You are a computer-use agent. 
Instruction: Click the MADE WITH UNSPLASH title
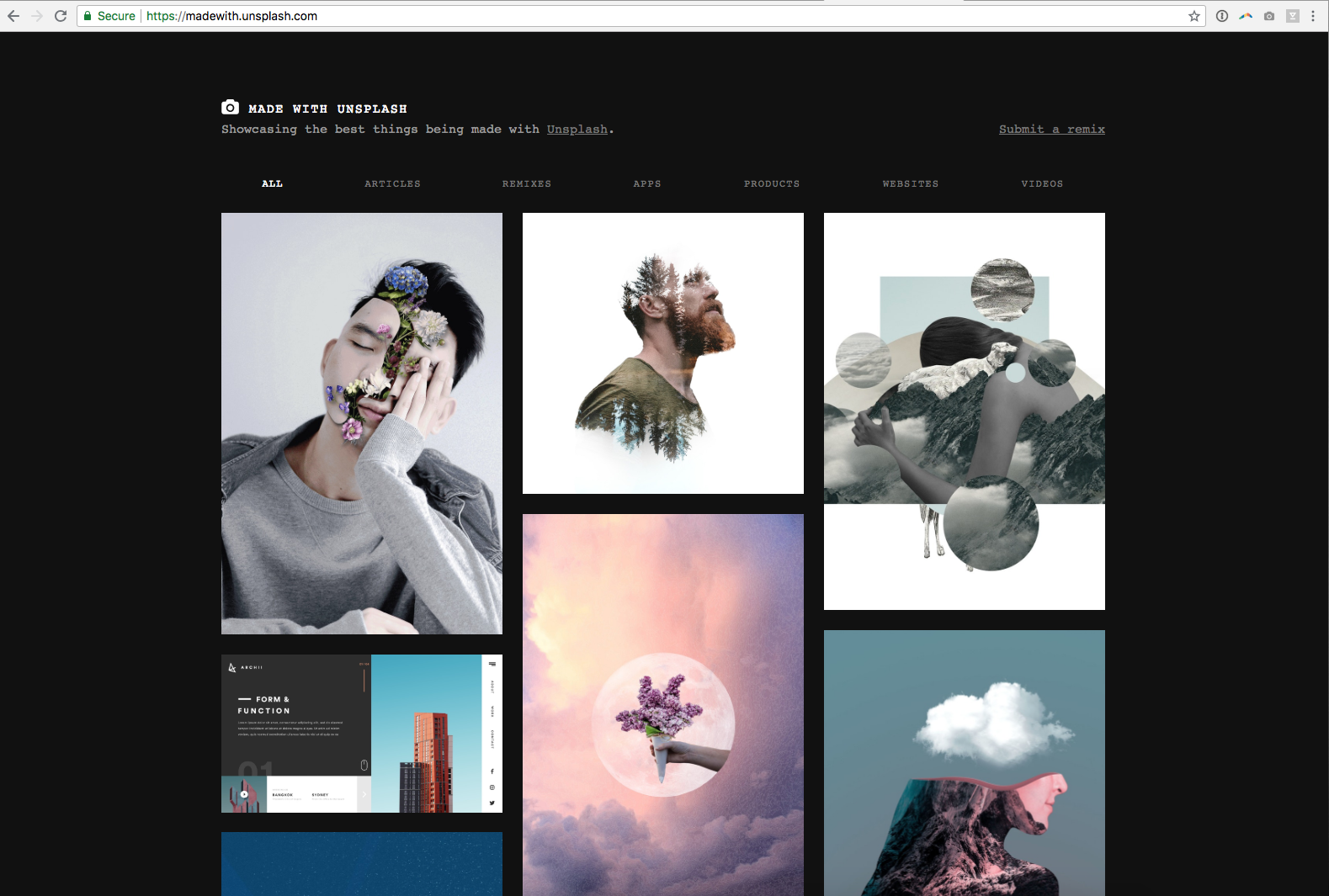point(327,109)
